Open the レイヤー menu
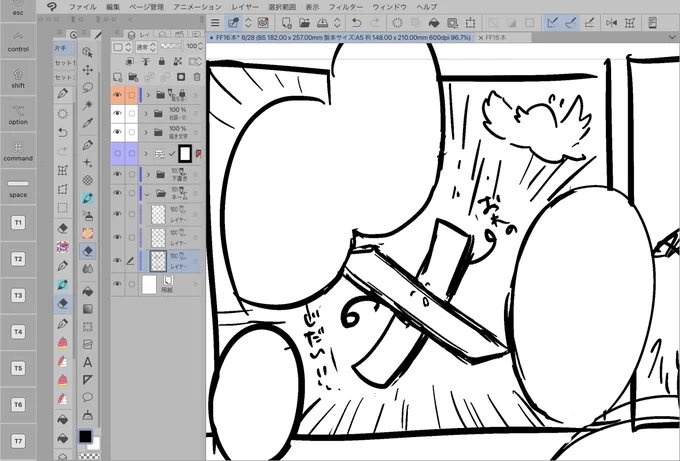Image resolution: width=680 pixels, height=461 pixels. click(245, 7)
